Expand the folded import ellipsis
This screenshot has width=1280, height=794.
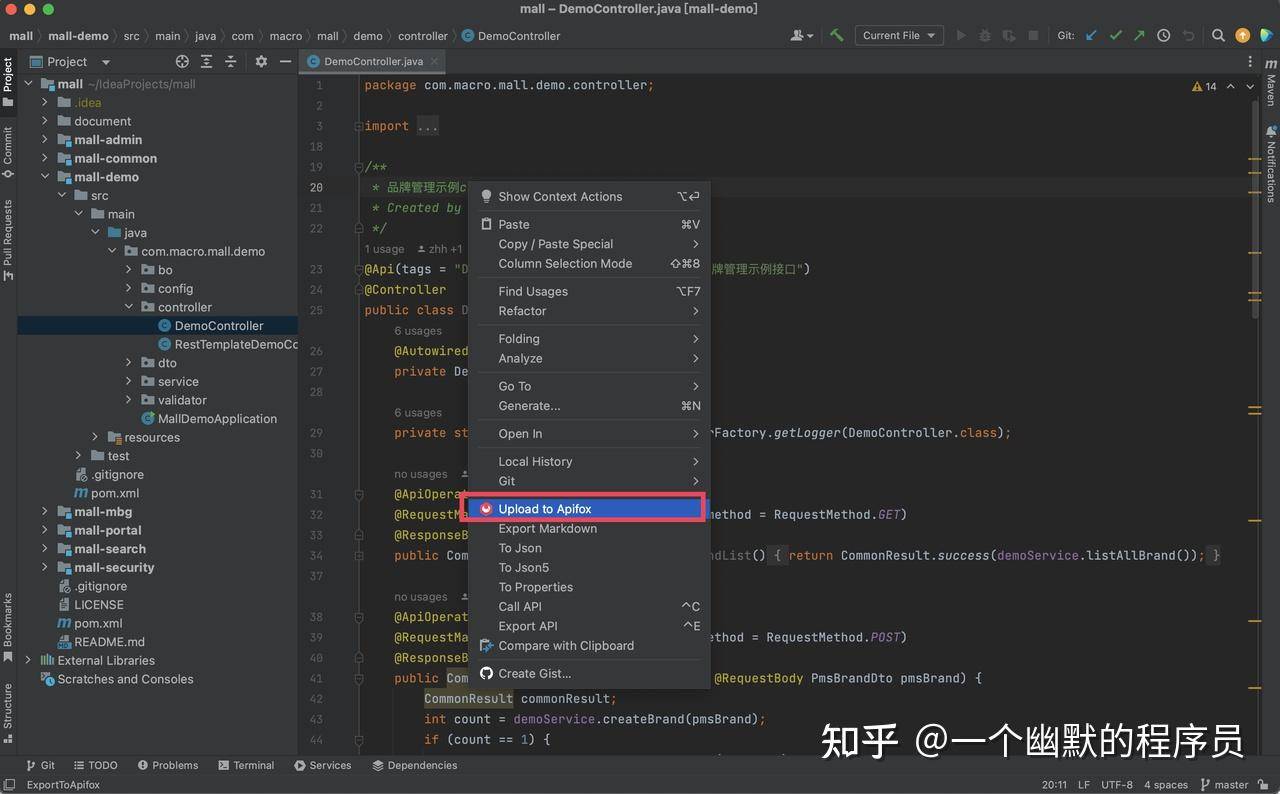[427, 126]
